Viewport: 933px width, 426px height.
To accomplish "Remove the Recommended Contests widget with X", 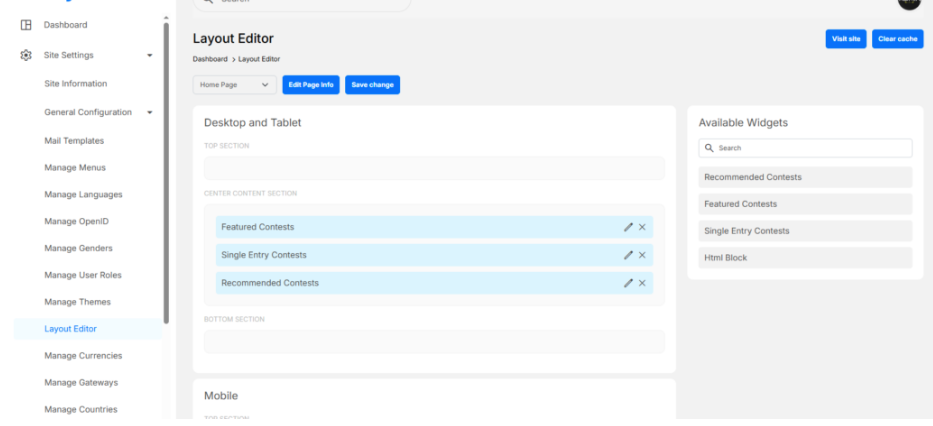I will [x=642, y=283].
